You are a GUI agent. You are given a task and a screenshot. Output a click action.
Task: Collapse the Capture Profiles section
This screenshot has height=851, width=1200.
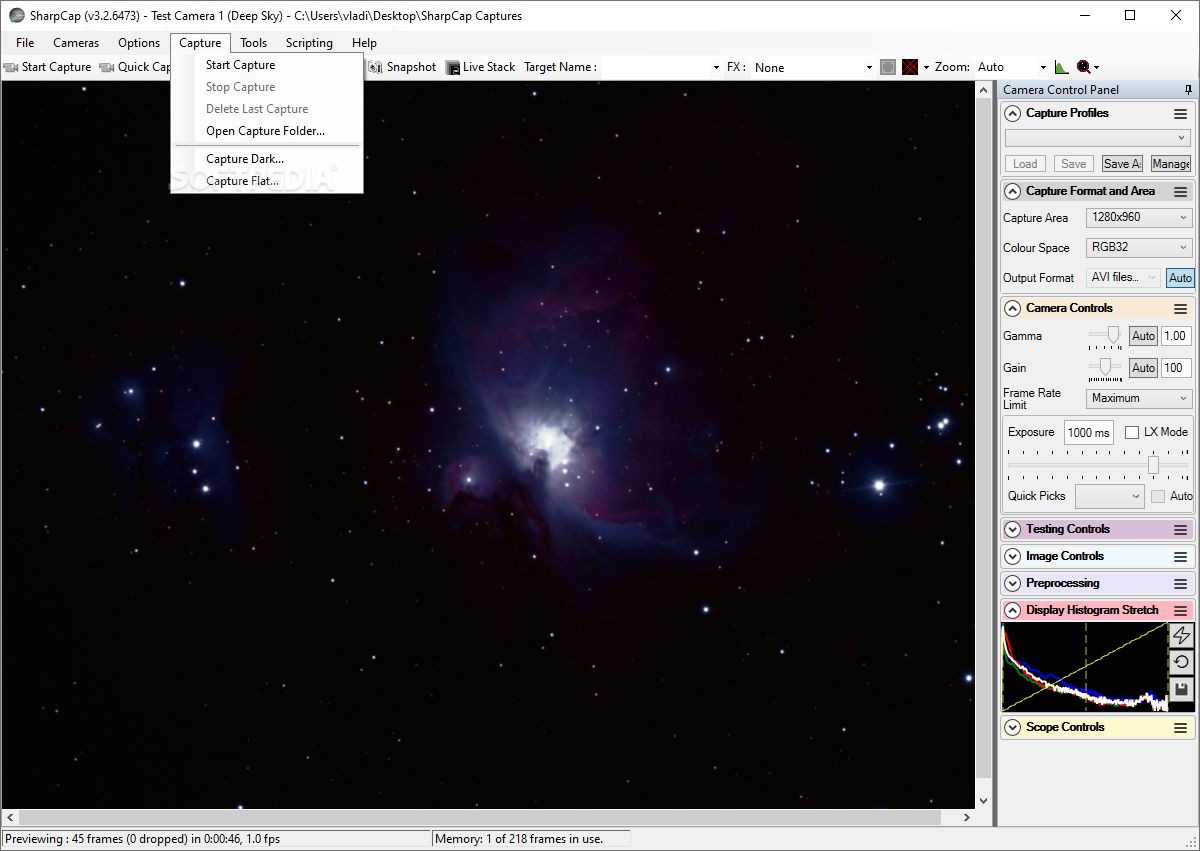coord(1013,114)
